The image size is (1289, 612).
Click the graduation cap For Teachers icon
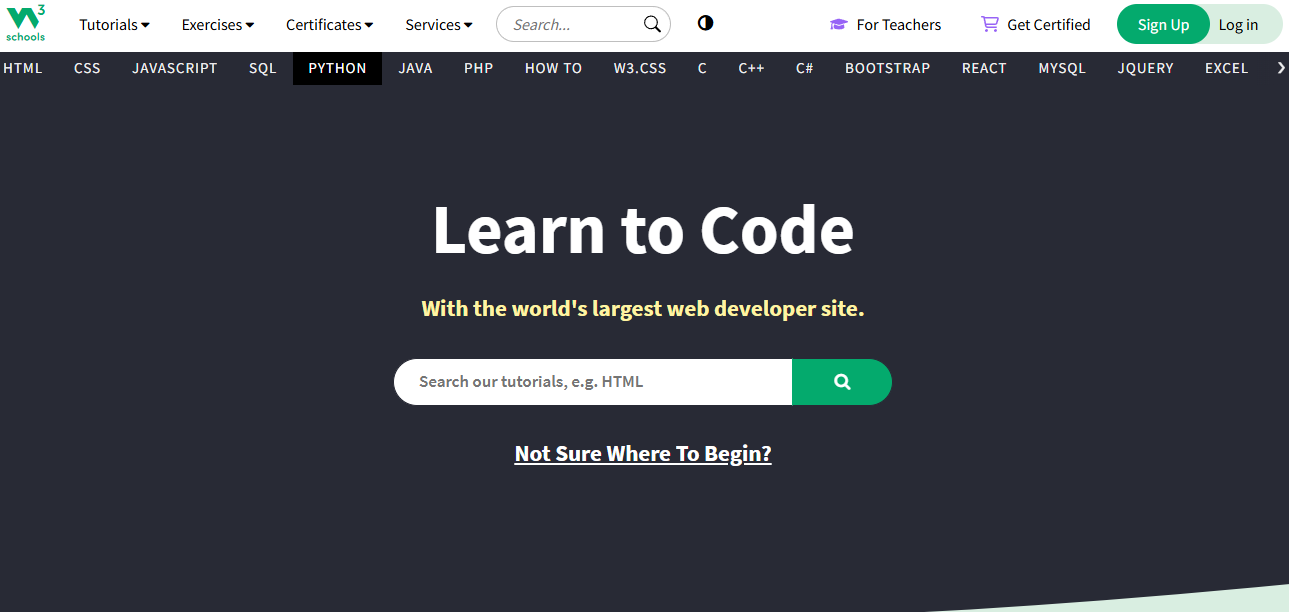(838, 24)
